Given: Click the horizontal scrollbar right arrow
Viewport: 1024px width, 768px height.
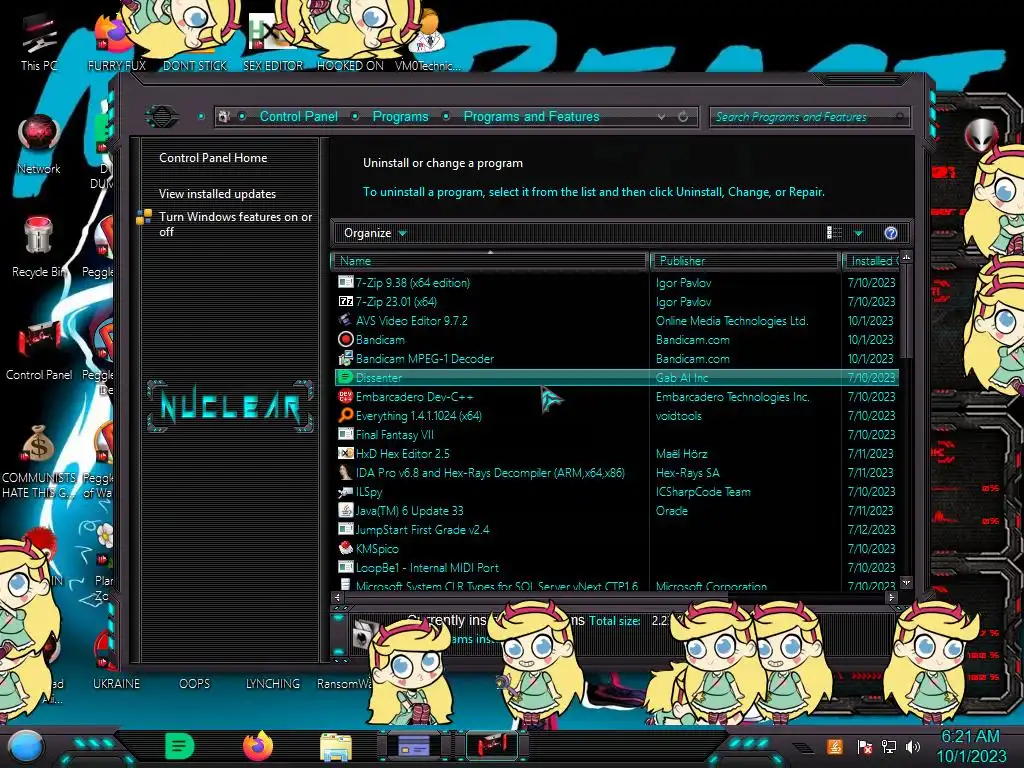Looking at the screenshot, I should 891,597.
